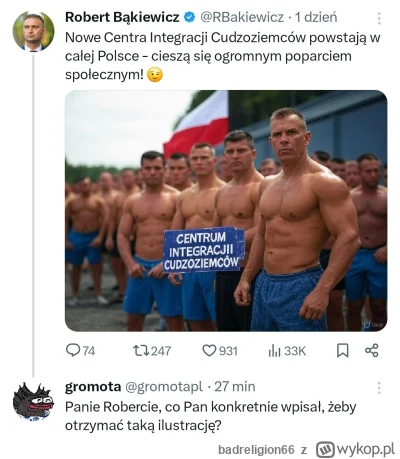Open the '1 dzień' timestamp
This screenshot has width=400, height=459.
(316, 17)
